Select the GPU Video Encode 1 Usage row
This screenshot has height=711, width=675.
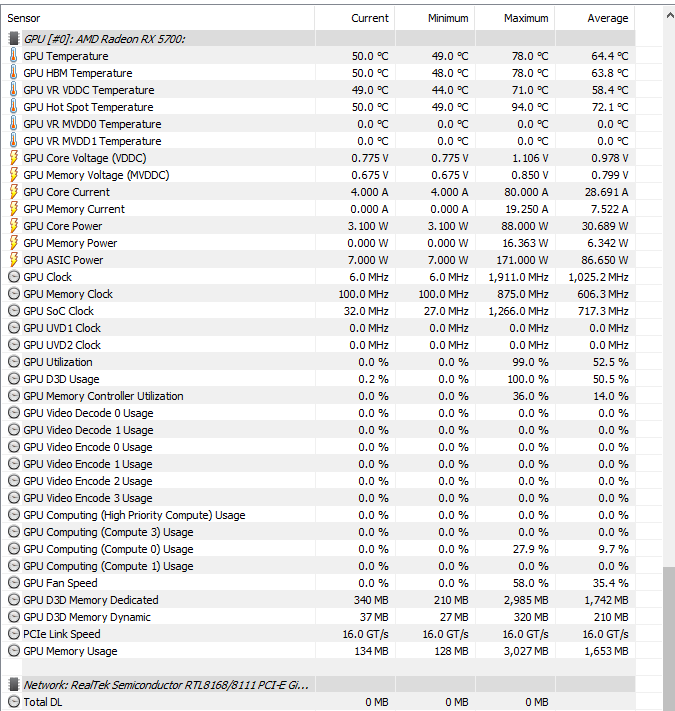coord(318,464)
